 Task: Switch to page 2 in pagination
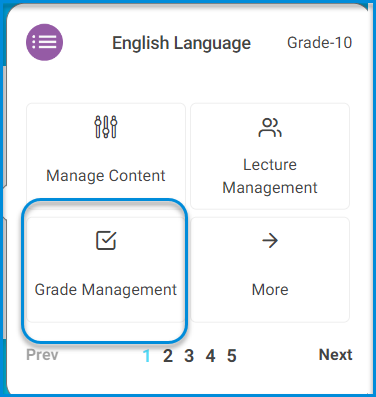tap(168, 356)
